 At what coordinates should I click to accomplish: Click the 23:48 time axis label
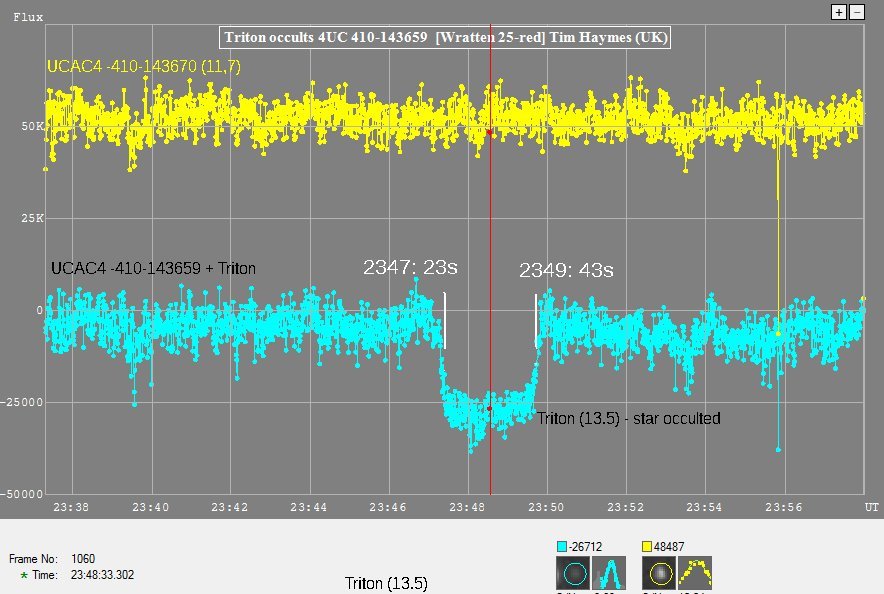467,507
